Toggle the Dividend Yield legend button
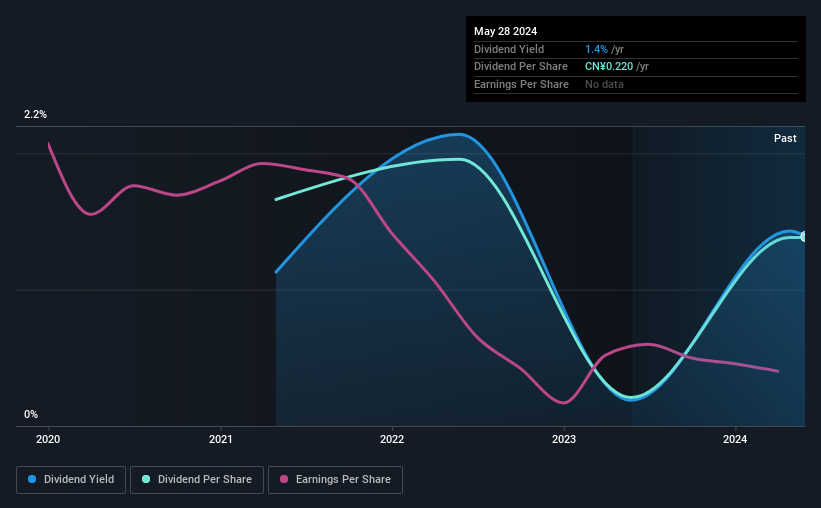This screenshot has height=508, width=821. click(71, 479)
